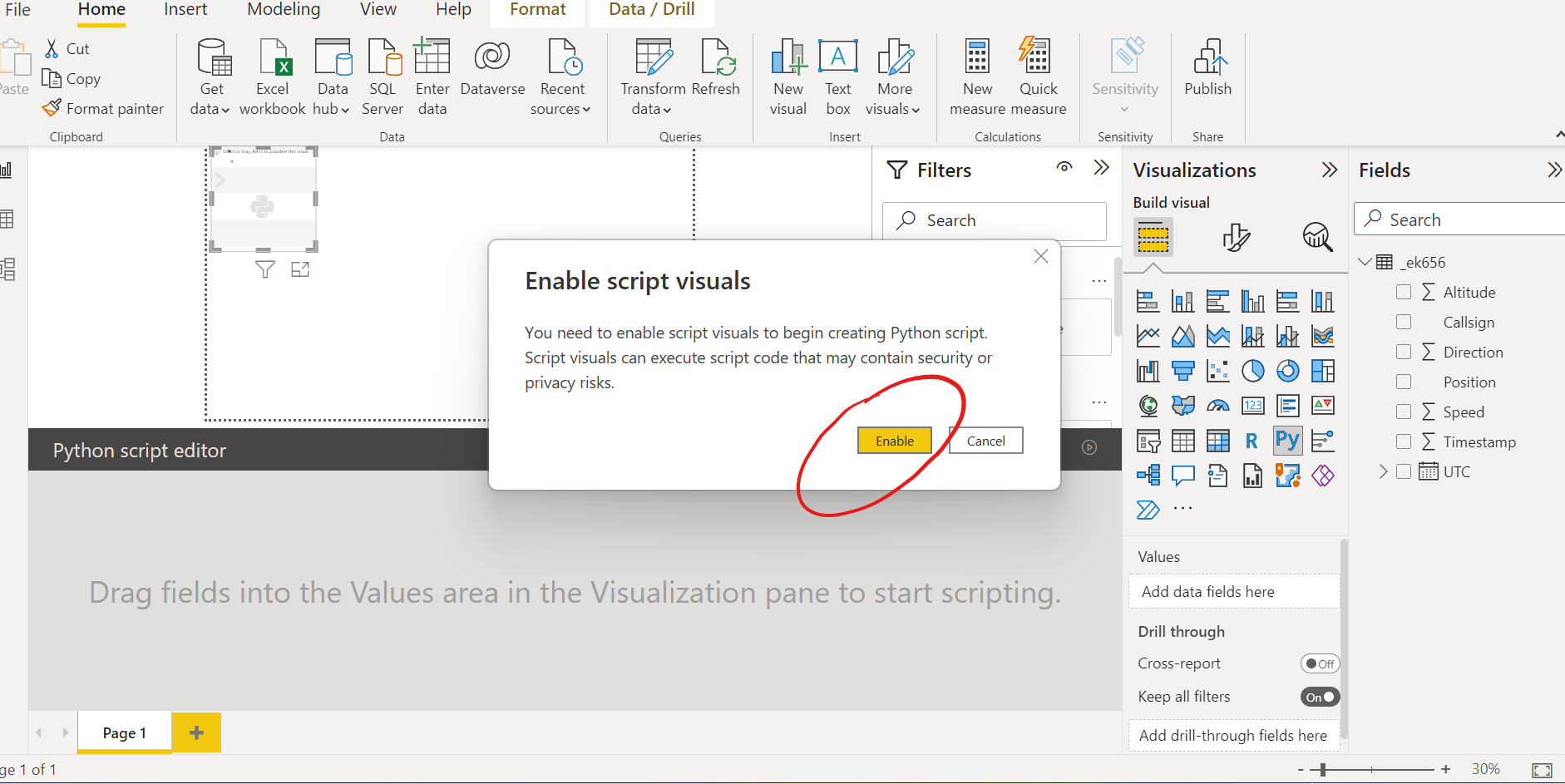Check the Altitude field checkbox

coord(1404,292)
